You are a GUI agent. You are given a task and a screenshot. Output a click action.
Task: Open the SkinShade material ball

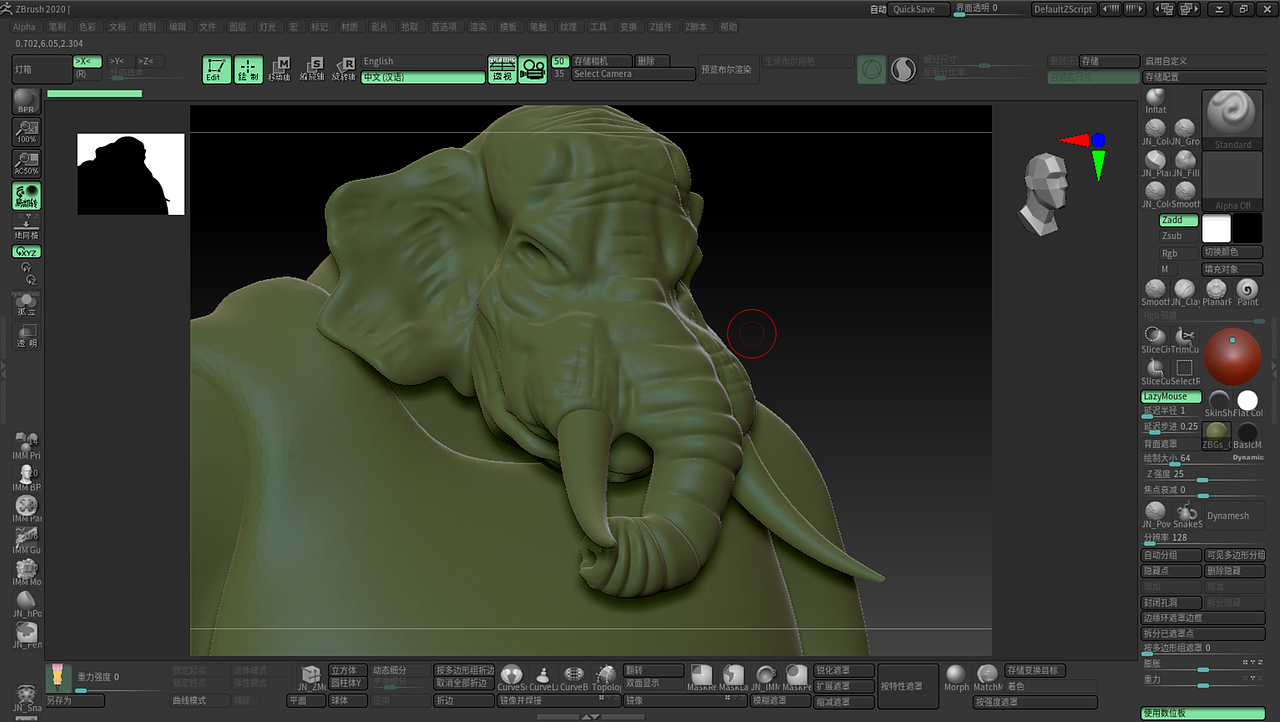pos(1220,399)
